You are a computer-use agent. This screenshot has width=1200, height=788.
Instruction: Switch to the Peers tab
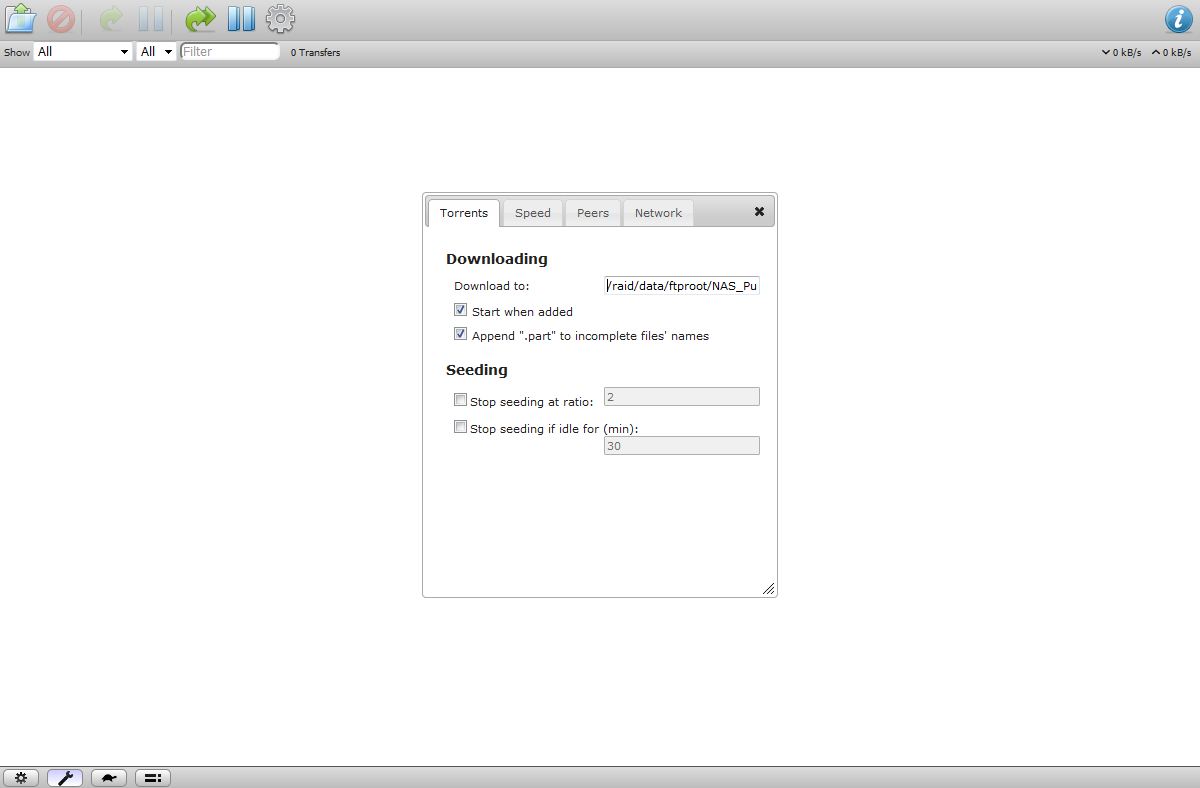[593, 213]
